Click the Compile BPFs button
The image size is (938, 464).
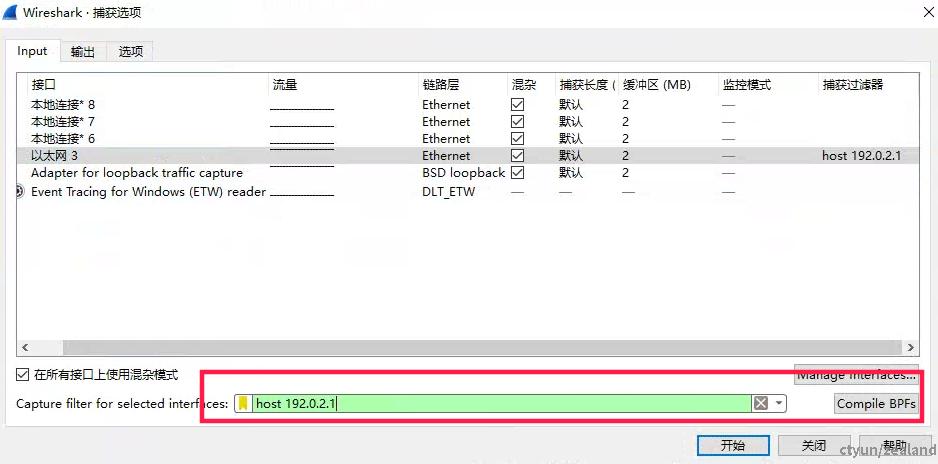click(876, 404)
